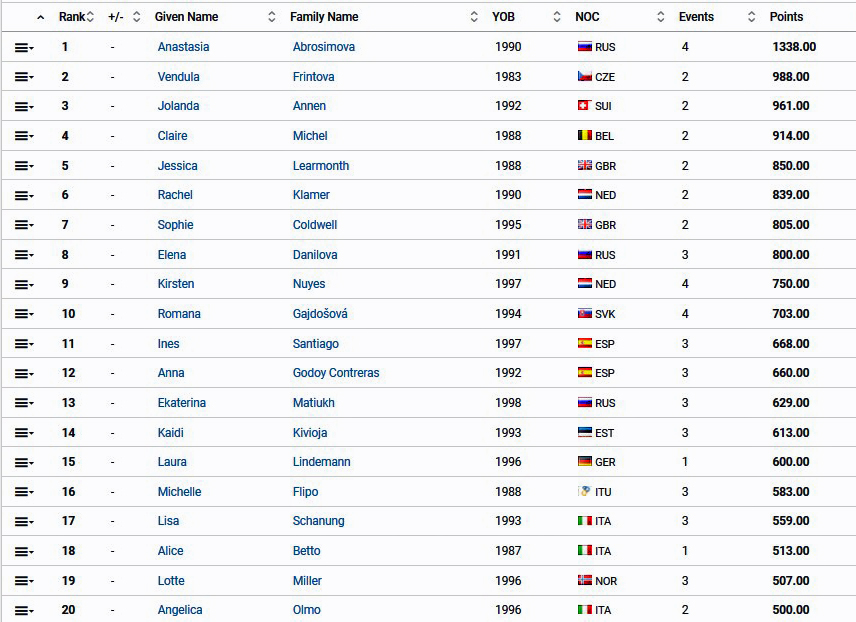
Task: Click the Norwegian flag next to NOR
Action: (584, 580)
